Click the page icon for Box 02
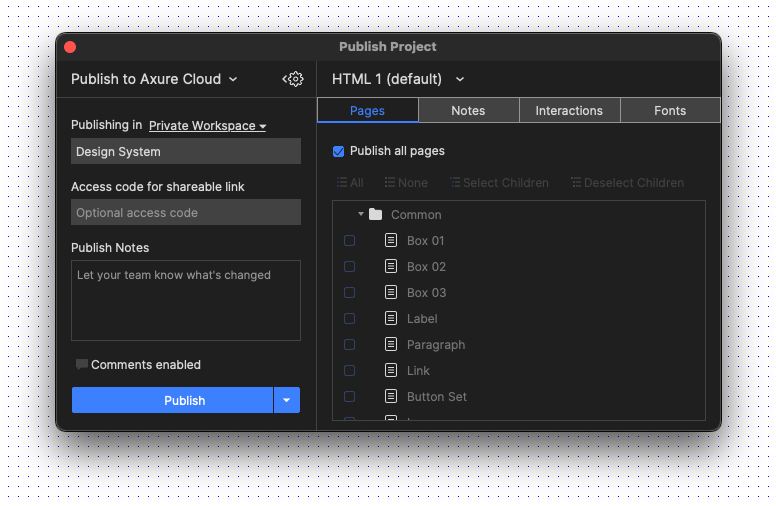 tap(391, 266)
